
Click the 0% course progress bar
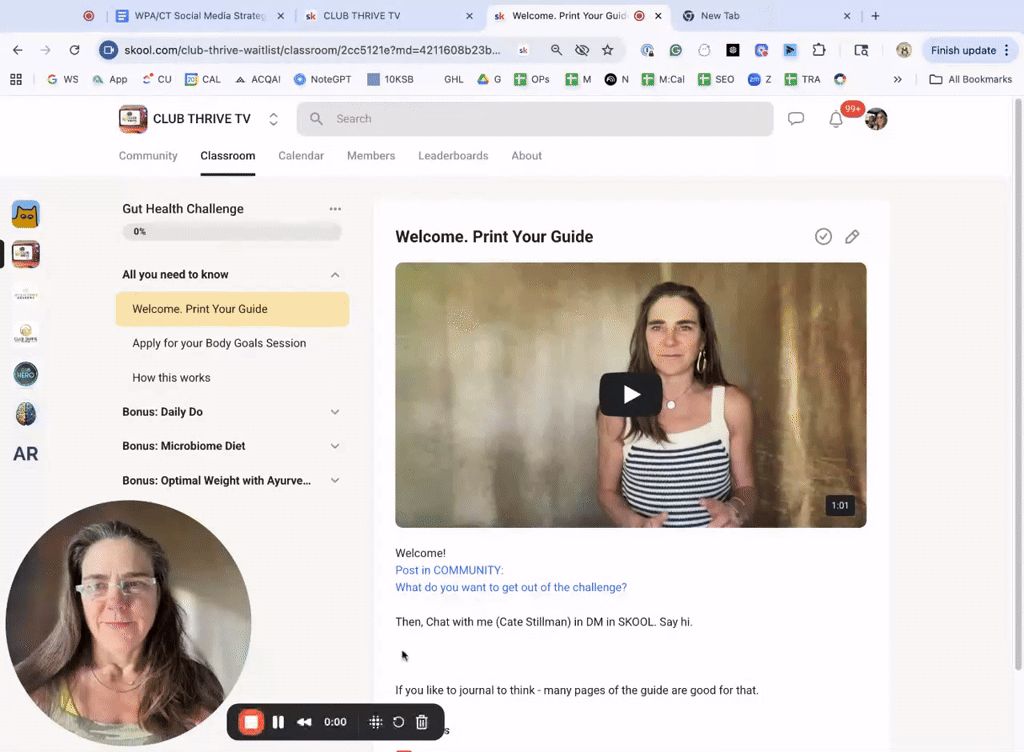click(x=232, y=231)
